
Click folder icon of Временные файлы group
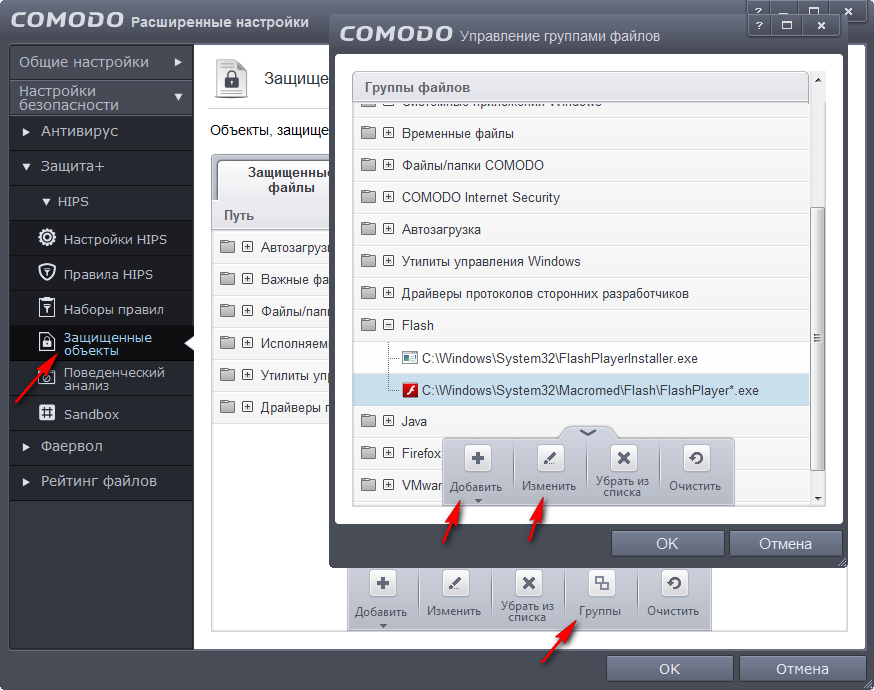coord(368,133)
